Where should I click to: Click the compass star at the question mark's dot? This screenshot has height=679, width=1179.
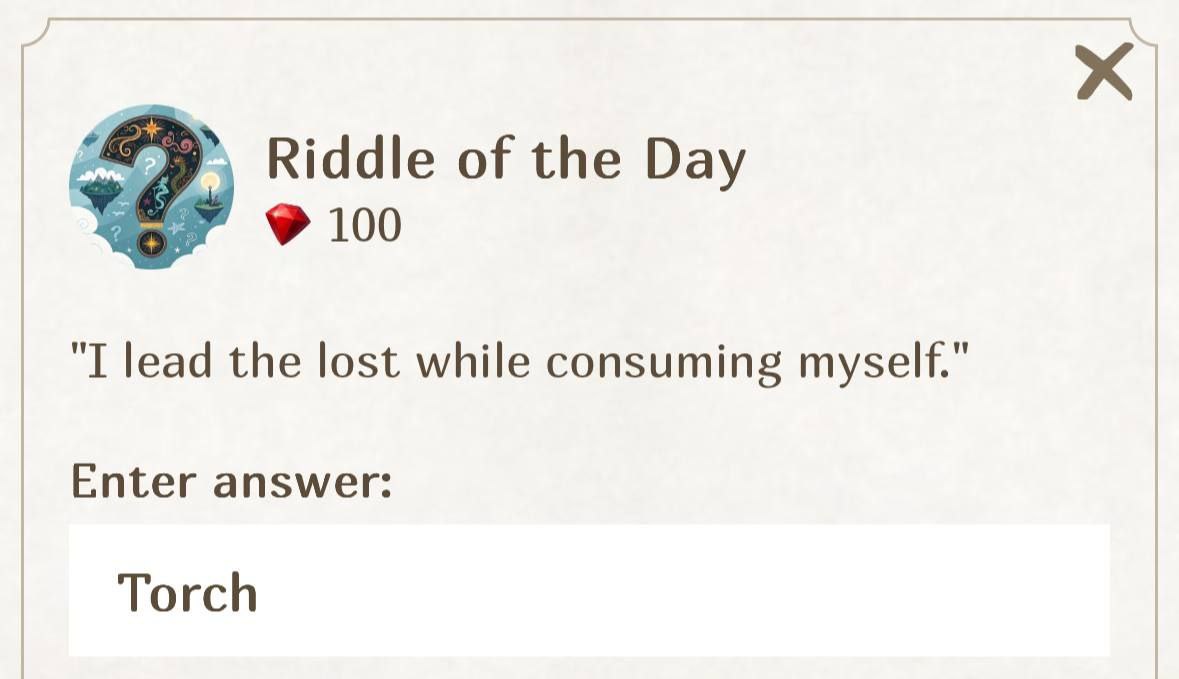(151, 243)
